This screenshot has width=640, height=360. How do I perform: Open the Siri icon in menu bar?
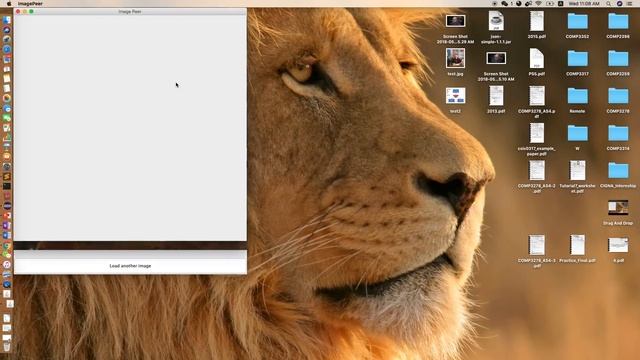click(619, 4)
